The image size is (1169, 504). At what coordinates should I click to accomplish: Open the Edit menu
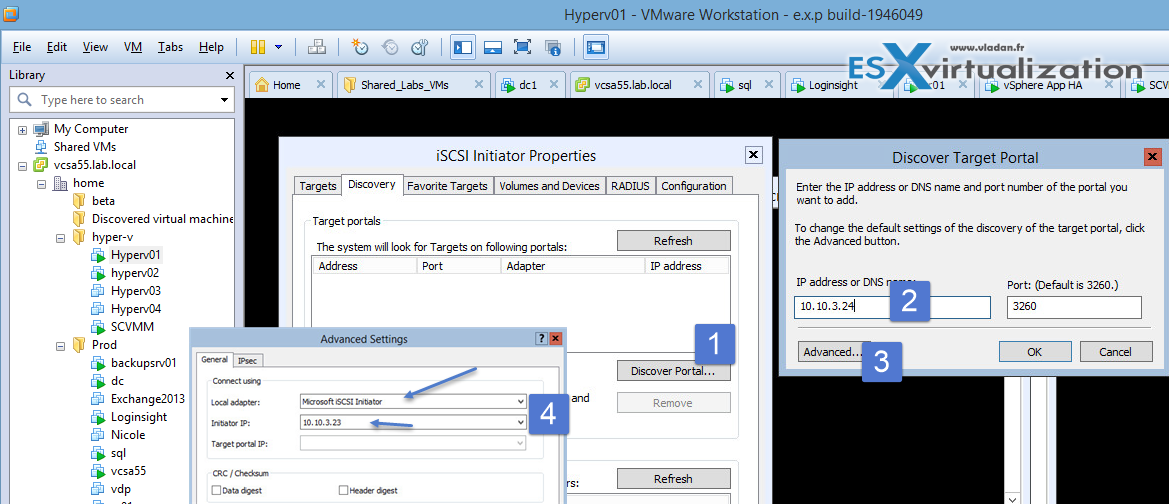[x=57, y=47]
